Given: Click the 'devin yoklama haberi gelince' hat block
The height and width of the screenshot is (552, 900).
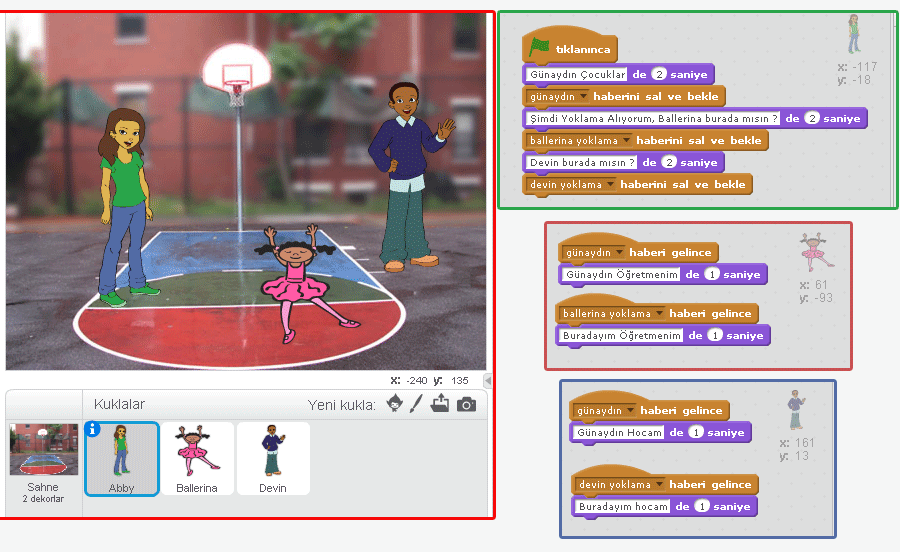Looking at the screenshot, I should click(665, 481).
